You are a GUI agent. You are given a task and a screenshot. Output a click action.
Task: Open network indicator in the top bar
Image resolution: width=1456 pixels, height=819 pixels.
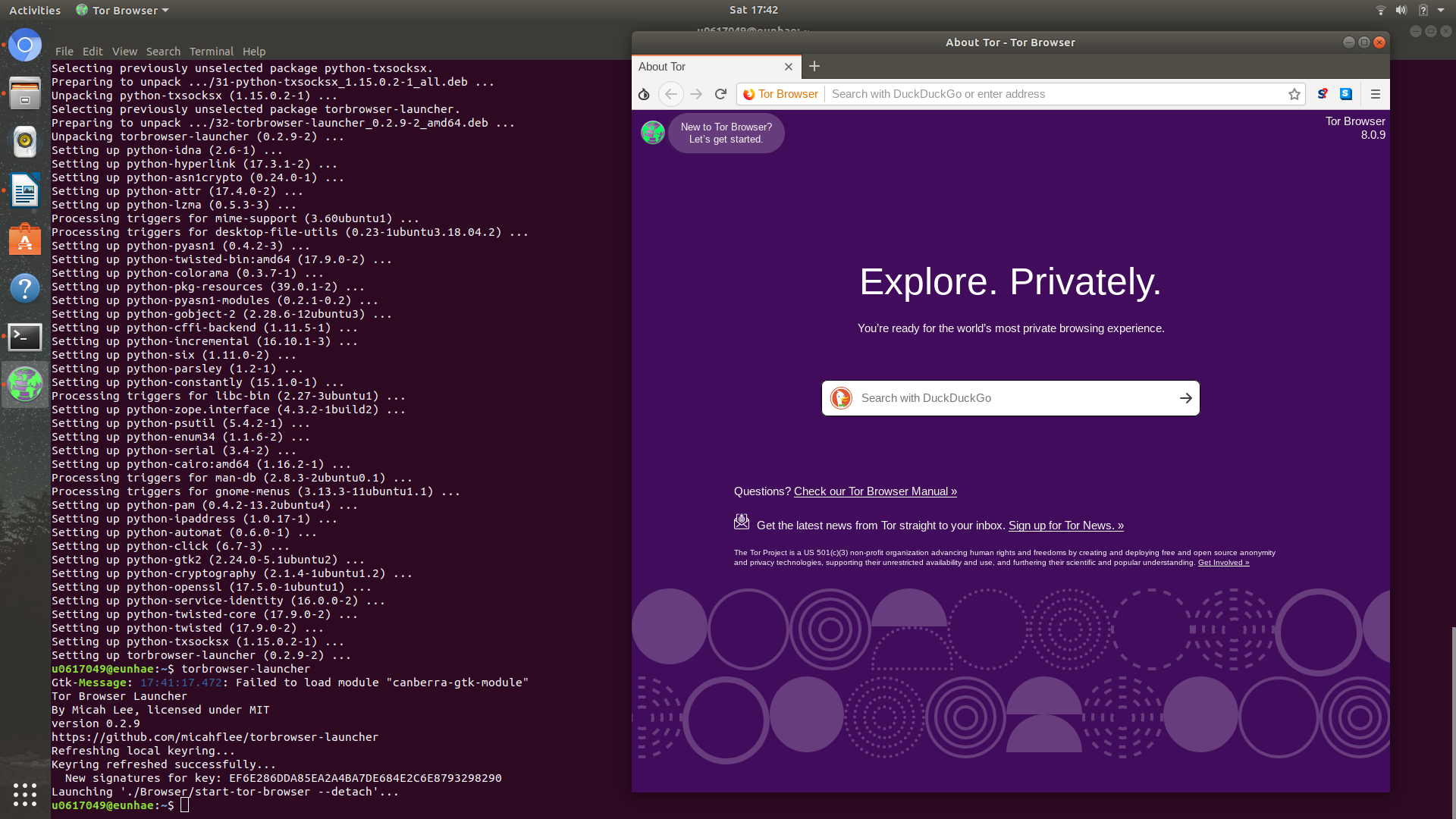coord(1380,10)
